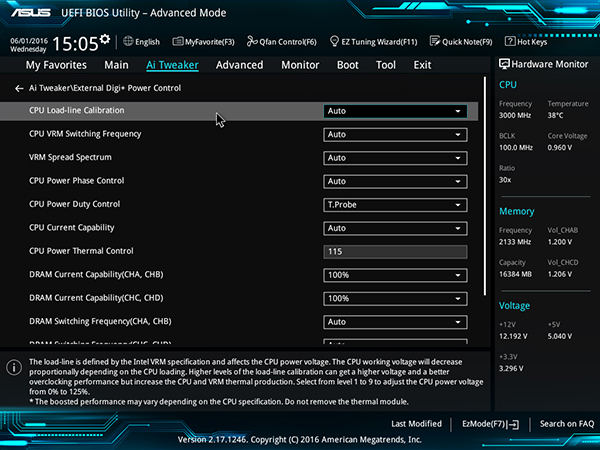Click BCLK value 100.0 MHz

(516, 147)
